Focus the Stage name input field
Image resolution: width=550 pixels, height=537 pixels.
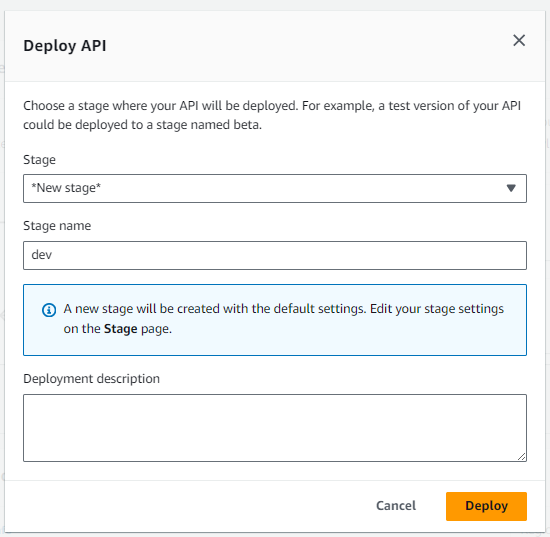click(x=275, y=255)
